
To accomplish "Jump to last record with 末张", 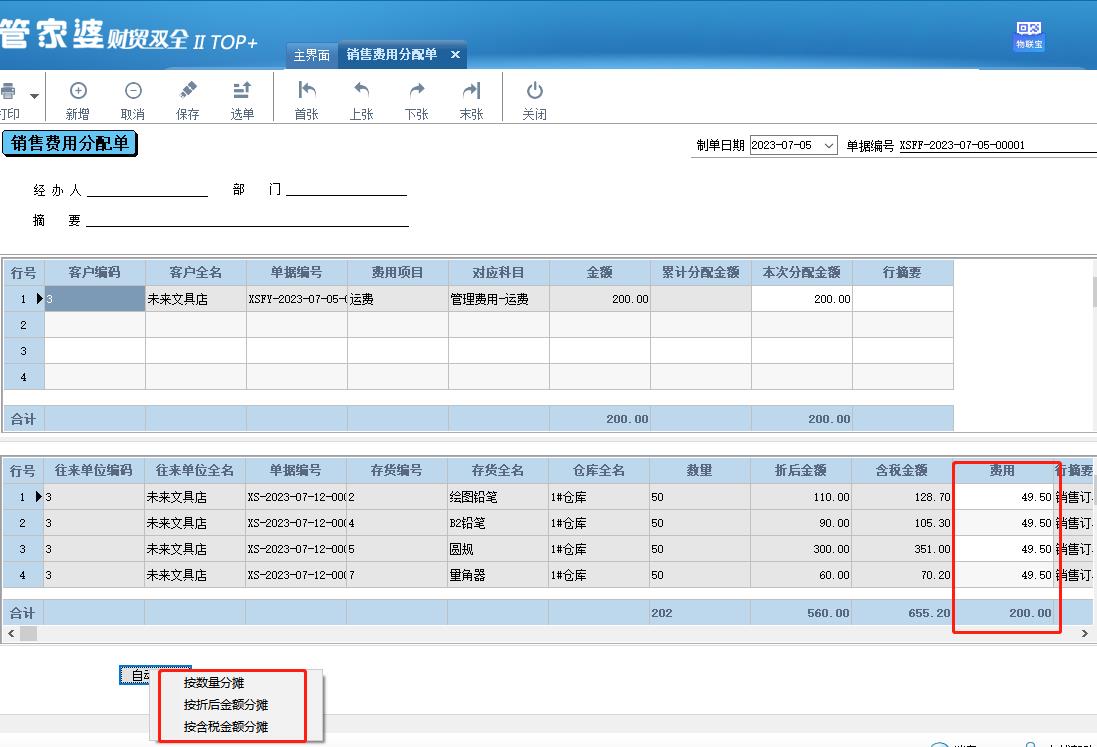I will click(472, 91).
